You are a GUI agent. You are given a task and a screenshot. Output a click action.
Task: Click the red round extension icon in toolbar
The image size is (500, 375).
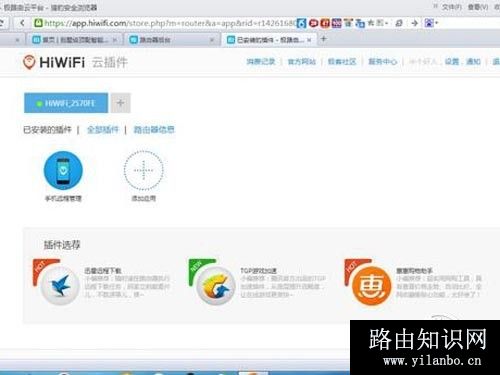point(313,23)
